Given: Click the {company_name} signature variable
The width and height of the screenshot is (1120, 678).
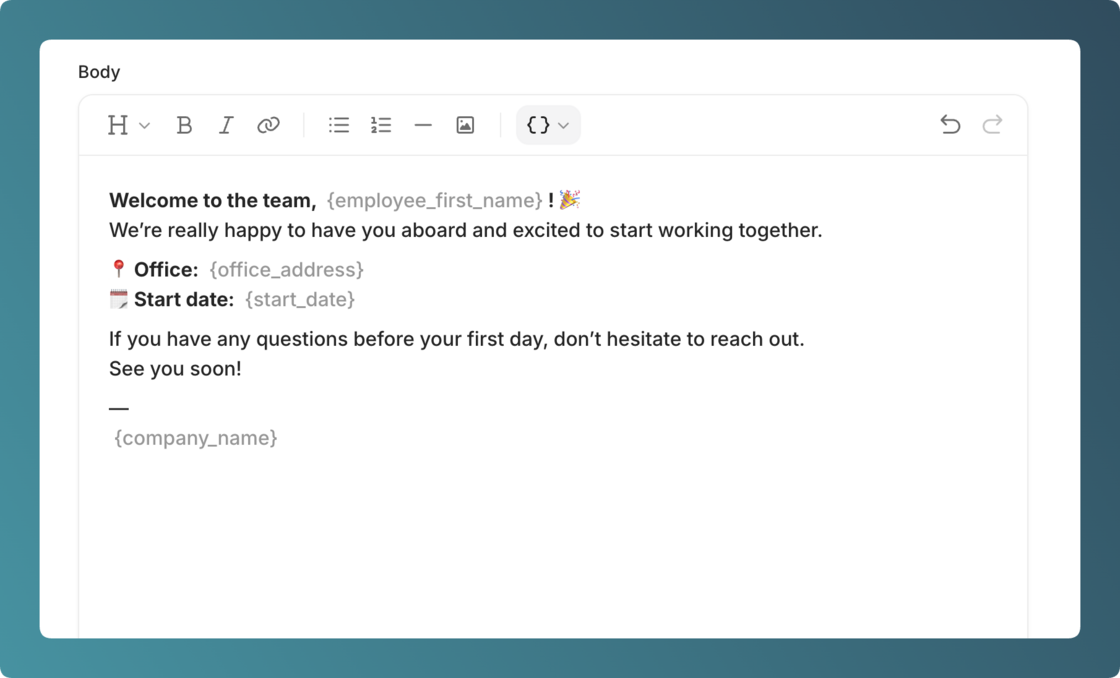Looking at the screenshot, I should pos(196,438).
